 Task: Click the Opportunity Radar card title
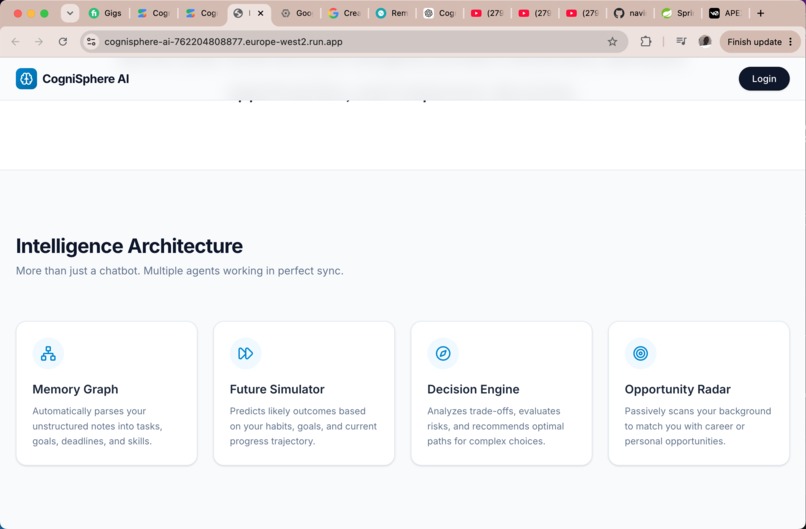click(677, 389)
